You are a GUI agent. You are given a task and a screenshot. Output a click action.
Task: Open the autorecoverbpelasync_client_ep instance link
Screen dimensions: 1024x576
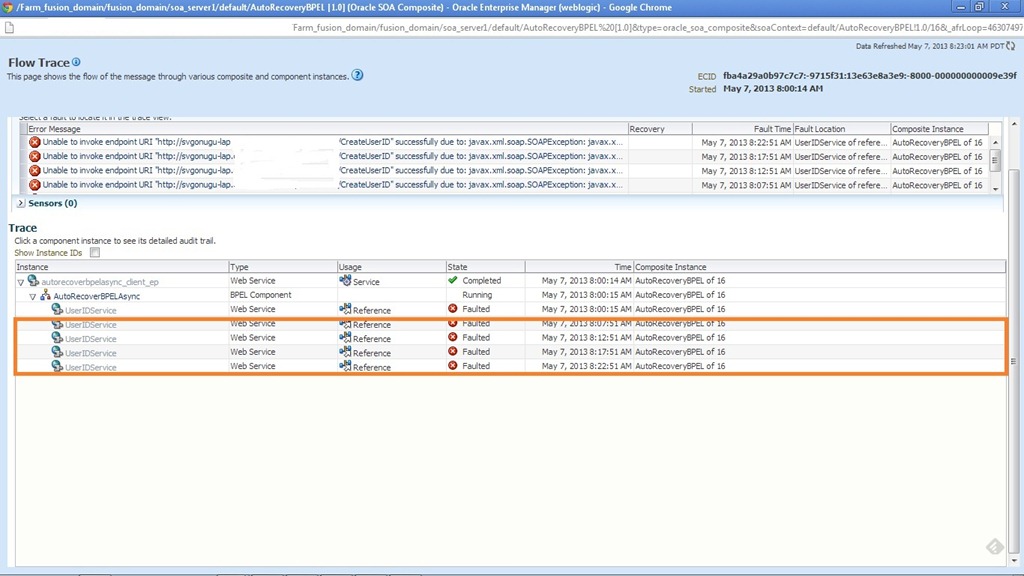click(x=99, y=282)
